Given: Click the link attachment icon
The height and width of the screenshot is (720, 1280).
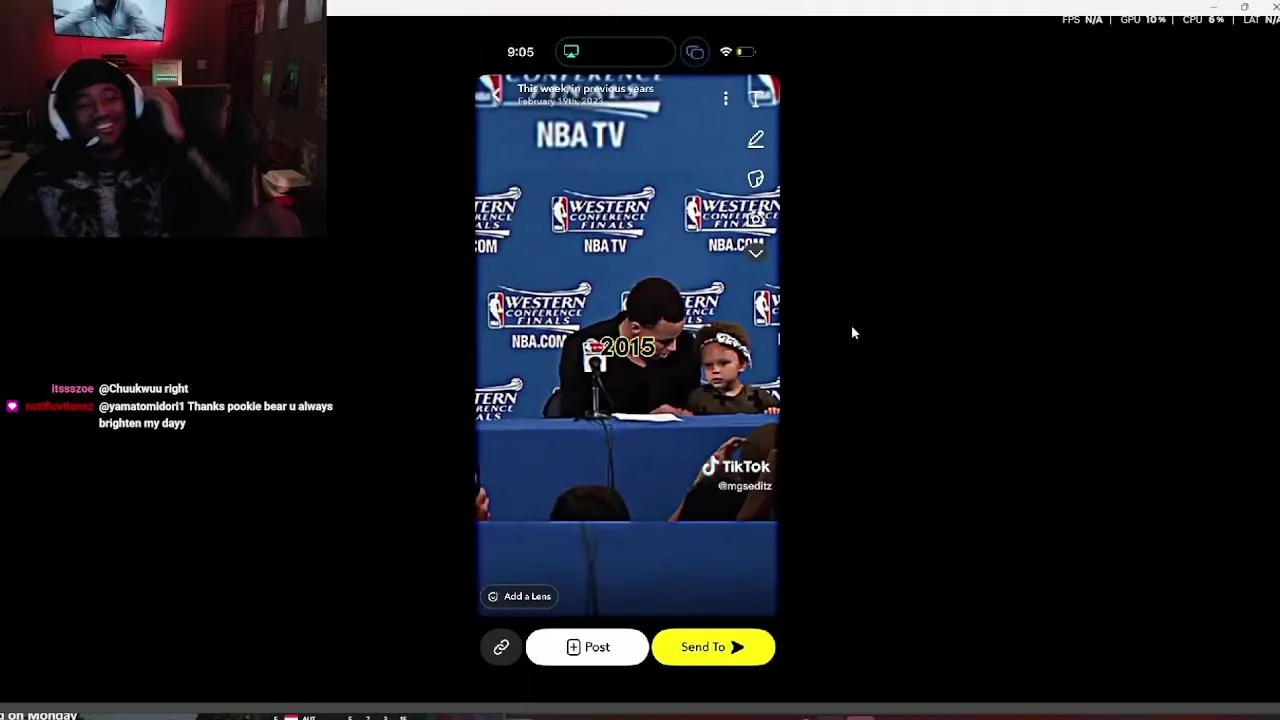Looking at the screenshot, I should click(501, 647).
